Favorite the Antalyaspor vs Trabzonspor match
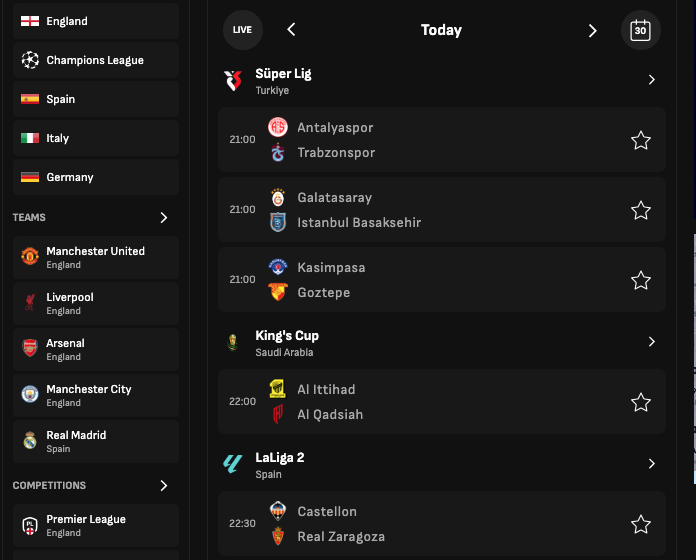The image size is (696, 560). pos(641,140)
